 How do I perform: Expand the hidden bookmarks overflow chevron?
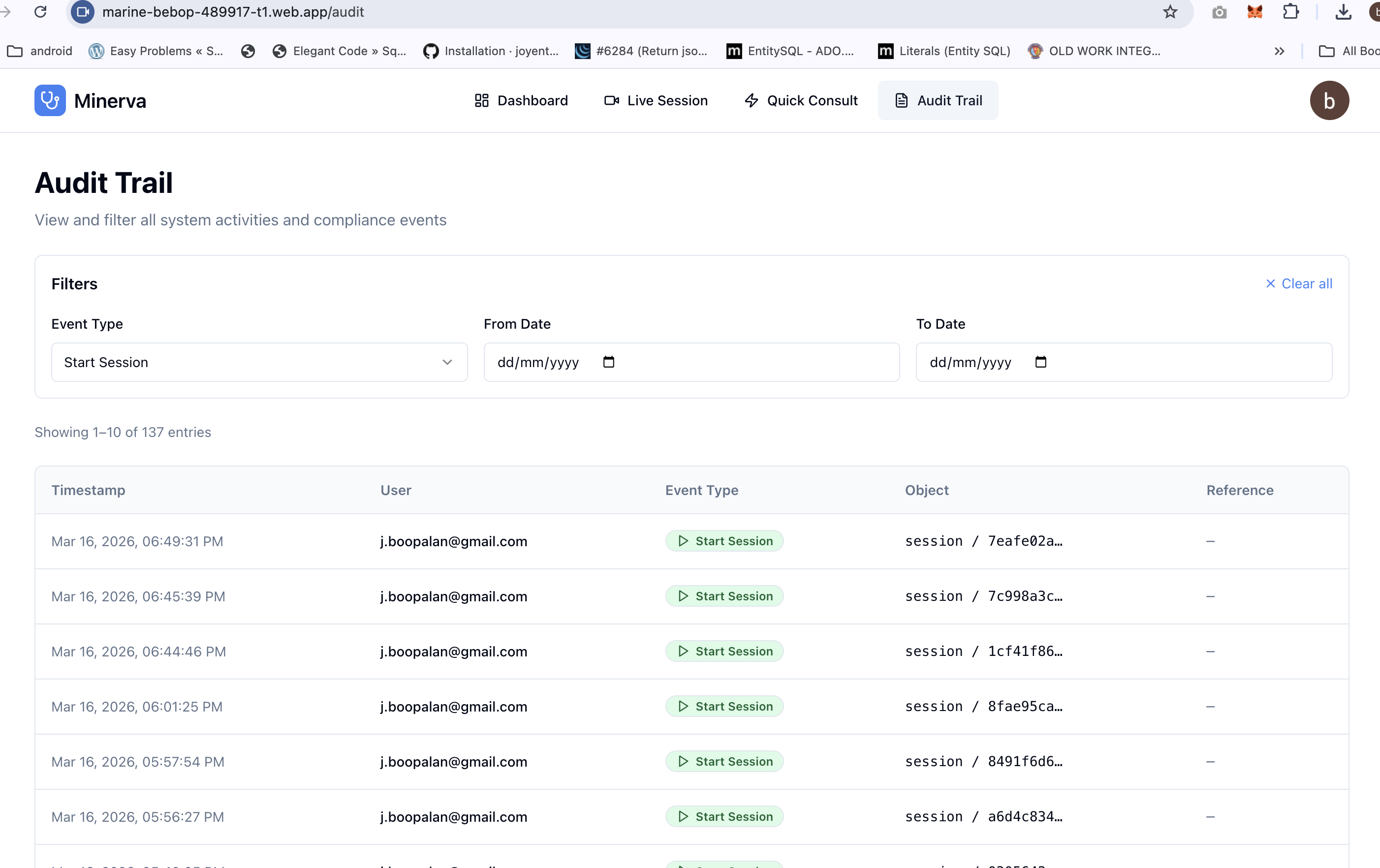pos(1279,51)
